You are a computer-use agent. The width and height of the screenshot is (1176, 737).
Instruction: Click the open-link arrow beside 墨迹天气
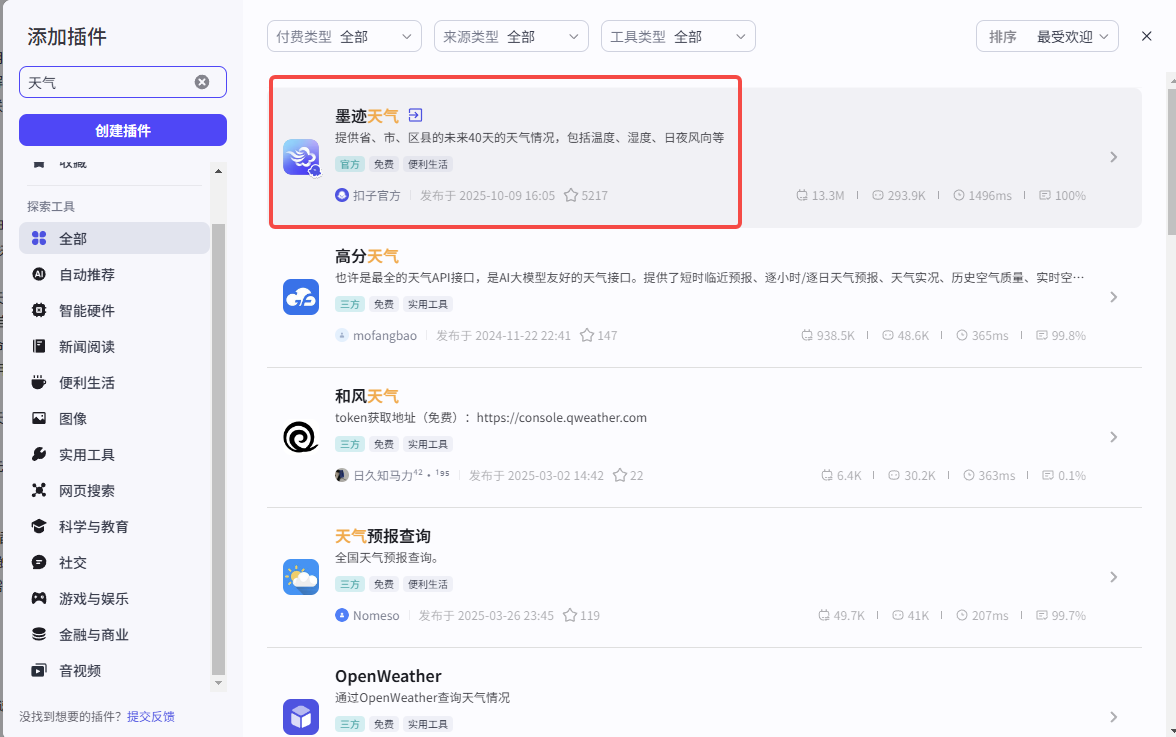pyautogui.click(x=415, y=115)
